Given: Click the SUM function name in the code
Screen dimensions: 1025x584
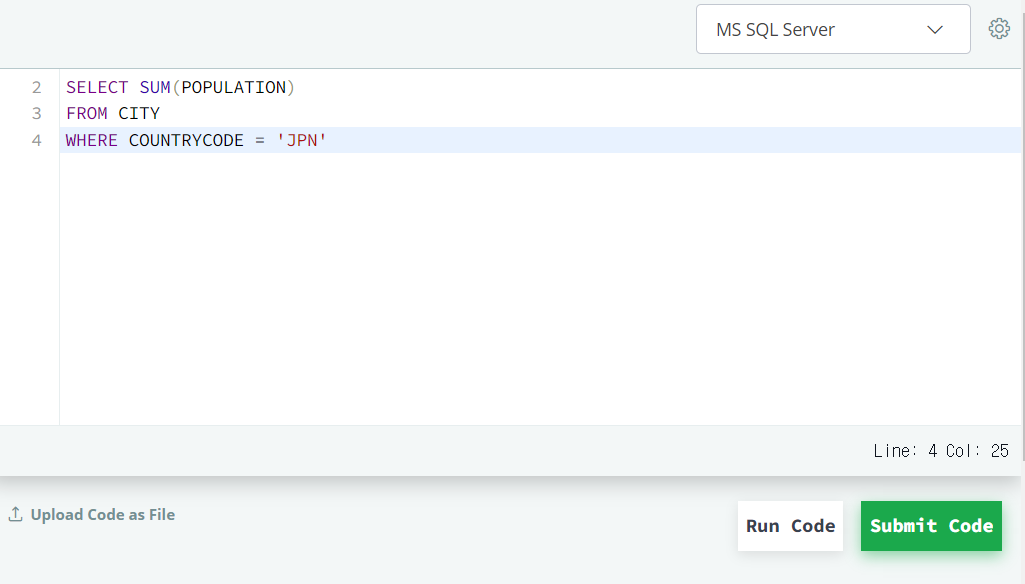Looking at the screenshot, I should (155, 88).
